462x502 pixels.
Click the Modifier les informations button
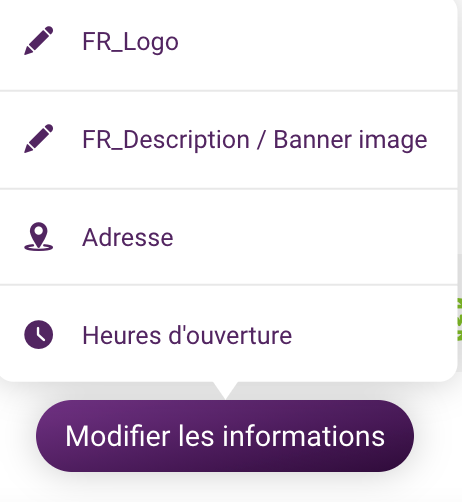[225, 436]
